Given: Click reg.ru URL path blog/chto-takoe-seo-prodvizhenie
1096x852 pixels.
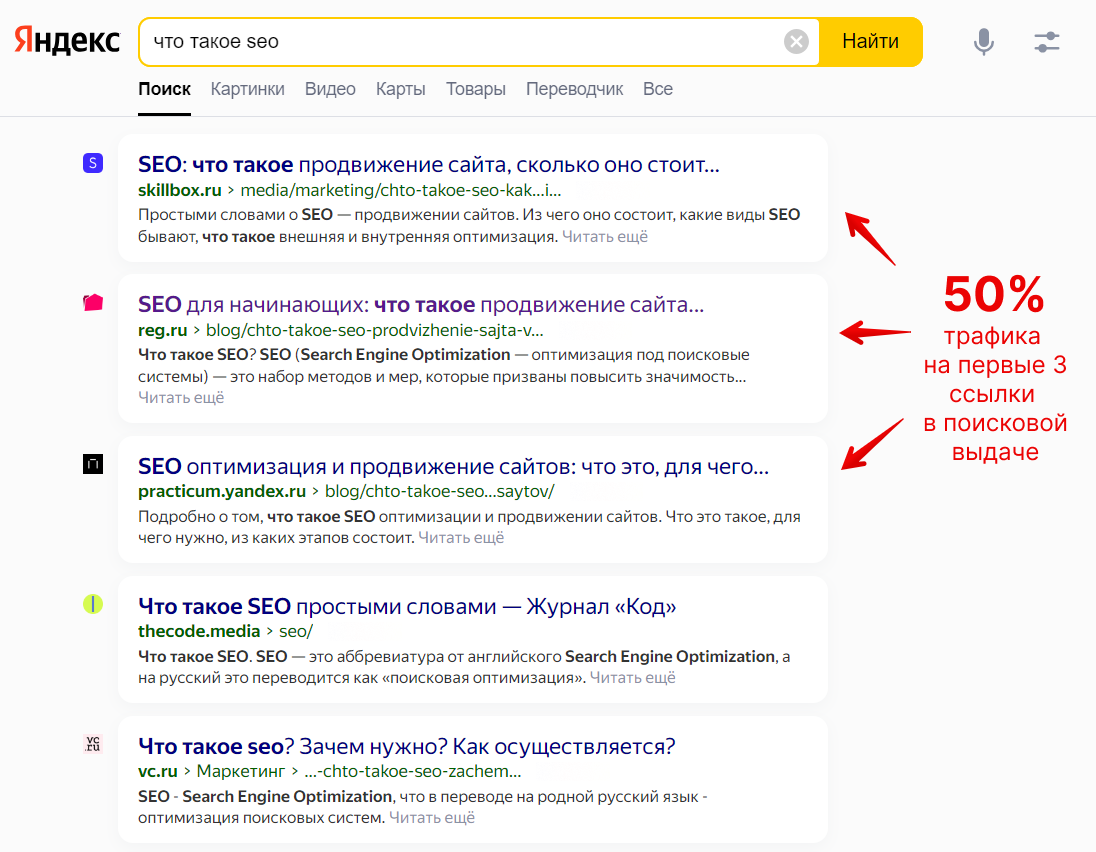Looking at the screenshot, I should pos(375,330).
